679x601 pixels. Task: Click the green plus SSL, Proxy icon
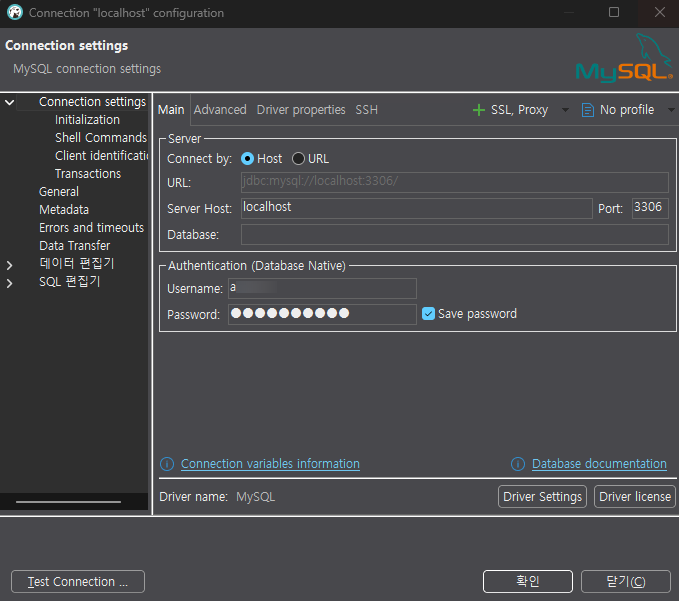tap(479, 110)
